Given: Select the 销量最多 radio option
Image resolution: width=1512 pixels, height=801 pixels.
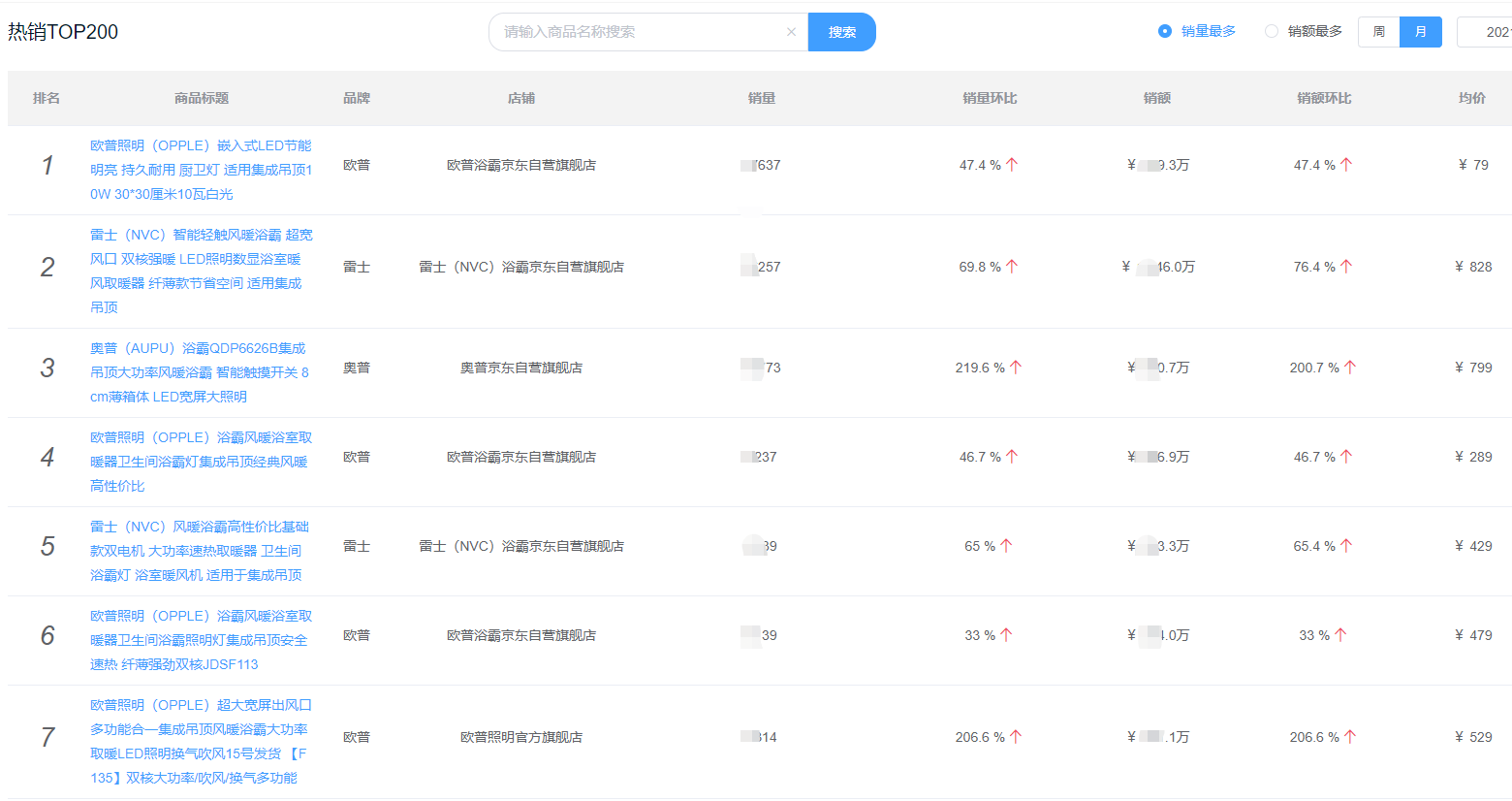Looking at the screenshot, I should point(1197,31).
